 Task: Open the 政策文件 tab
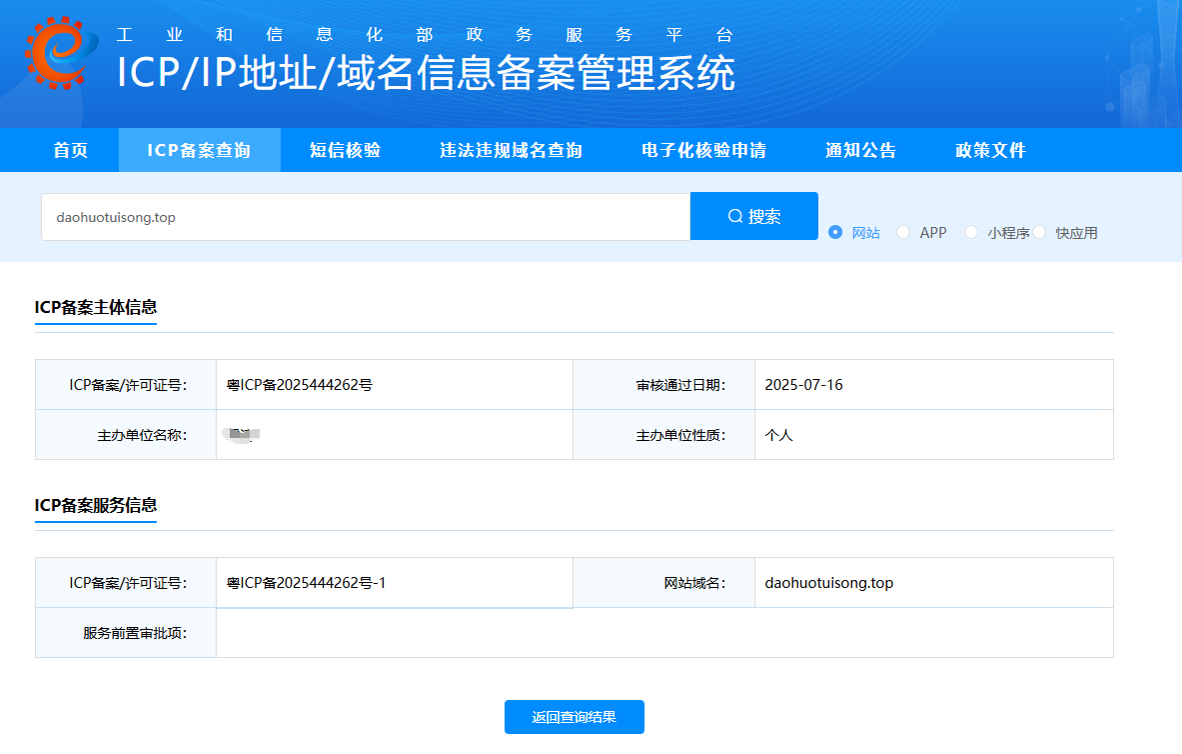991,150
